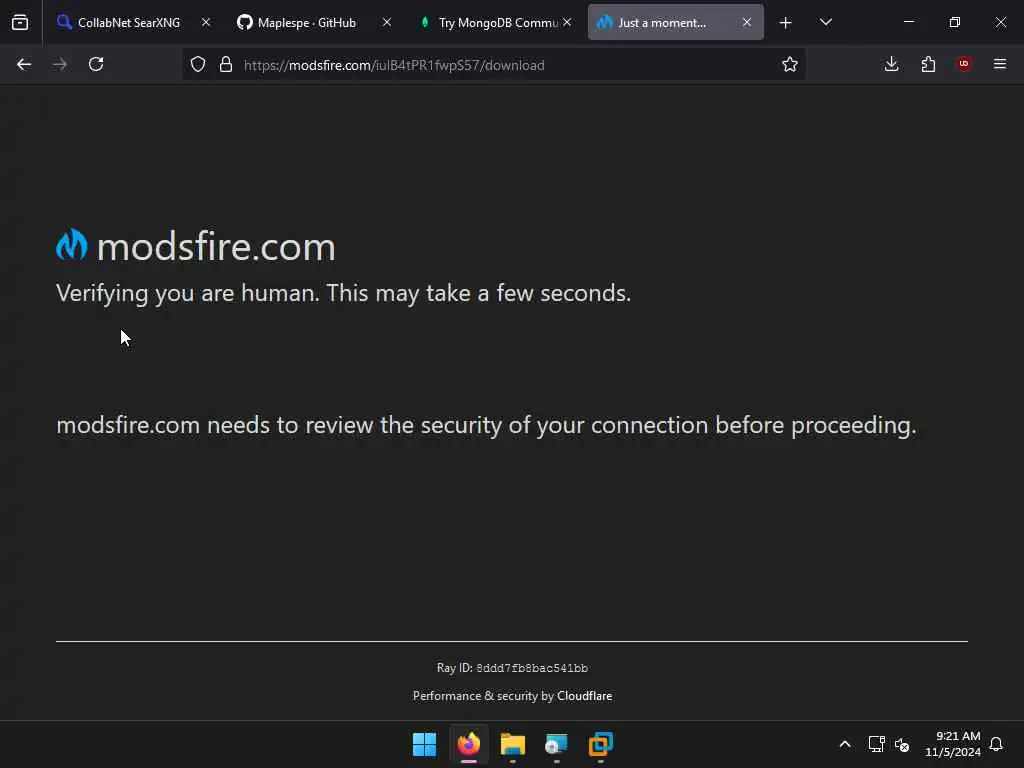The image size is (1024, 768).
Task: Restore down the Firefox window
Action: click(955, 22)
